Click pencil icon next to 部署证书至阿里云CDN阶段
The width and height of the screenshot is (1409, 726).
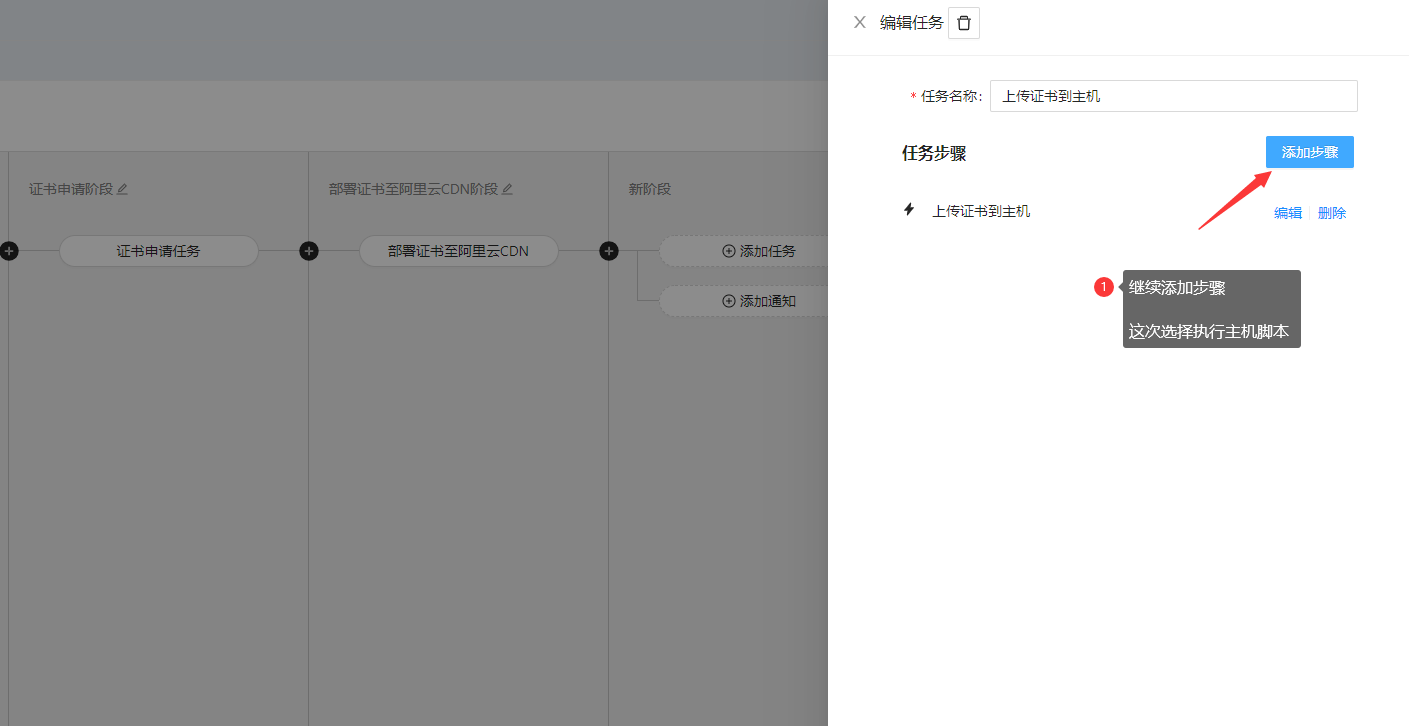[507, 189]
